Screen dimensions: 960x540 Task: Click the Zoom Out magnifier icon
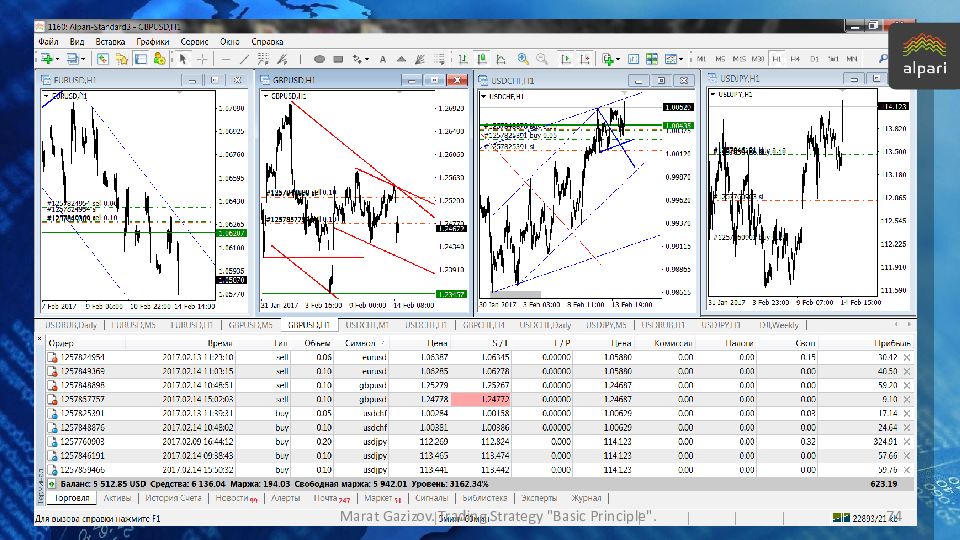click(540, 59)
